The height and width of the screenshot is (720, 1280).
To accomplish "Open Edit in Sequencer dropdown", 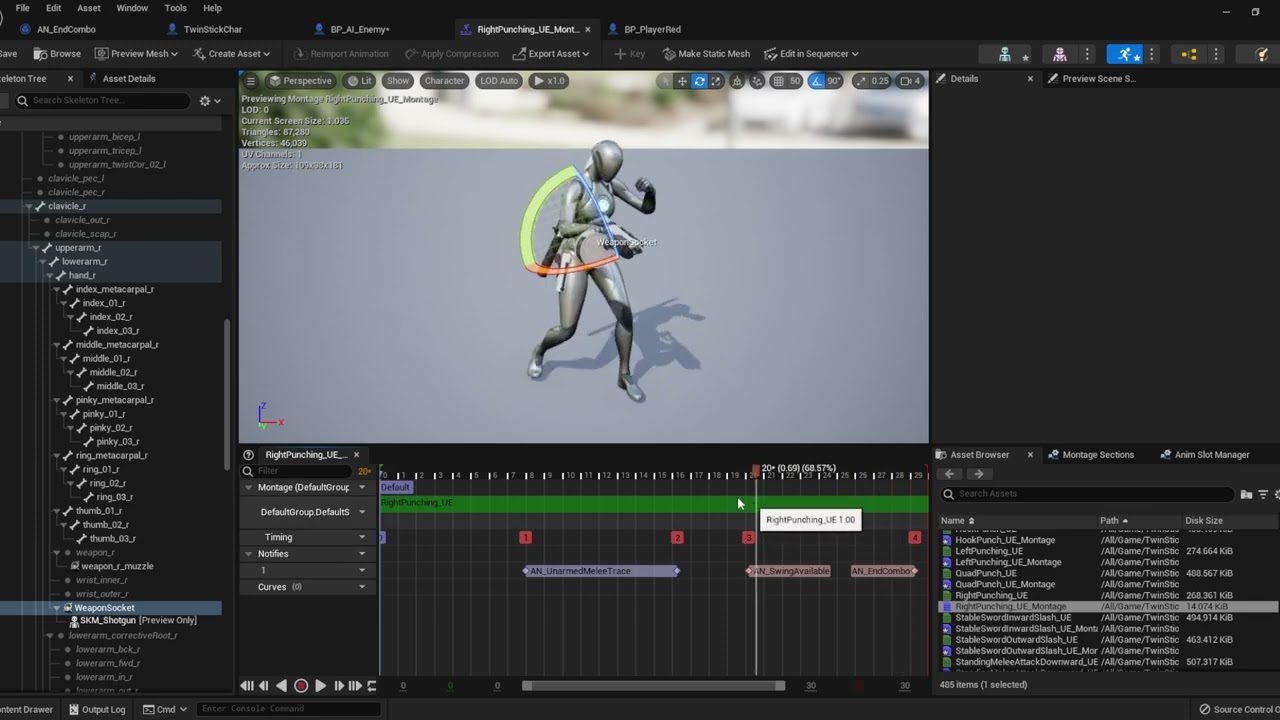I will click(x=811, y=54).
